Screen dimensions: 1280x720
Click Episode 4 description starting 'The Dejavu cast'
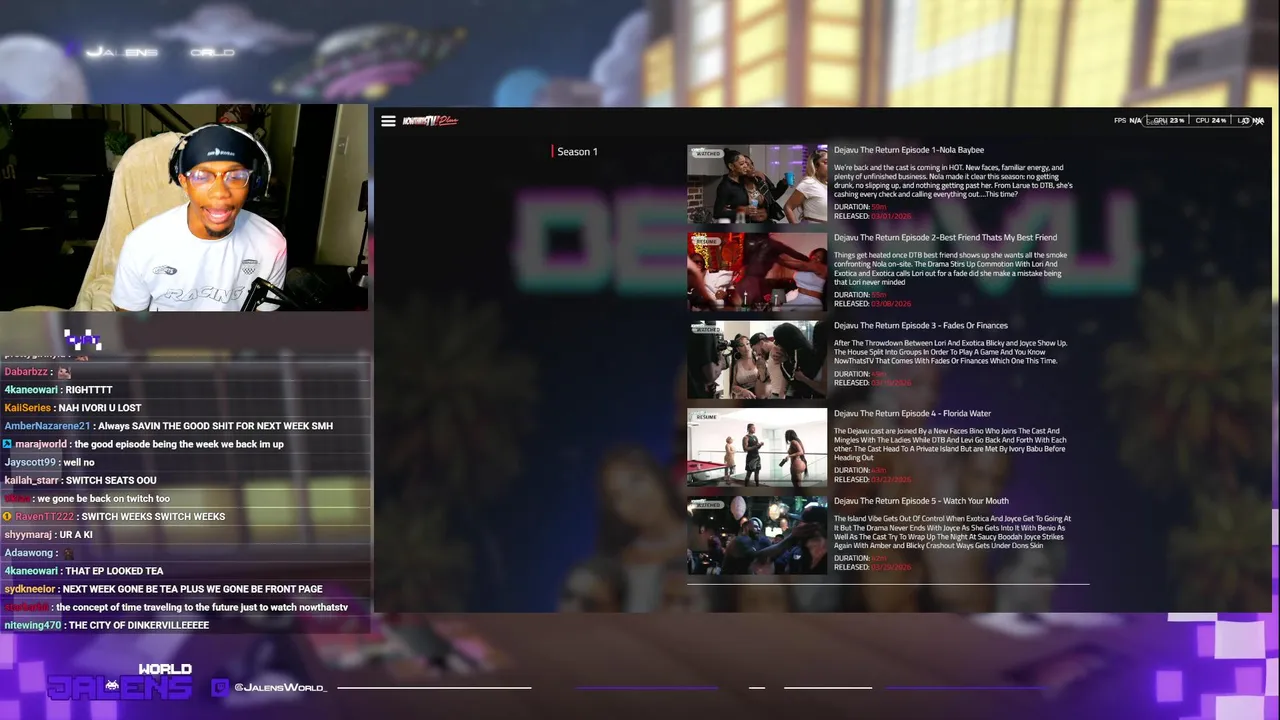pyautogui.click(x=951, y=444)
